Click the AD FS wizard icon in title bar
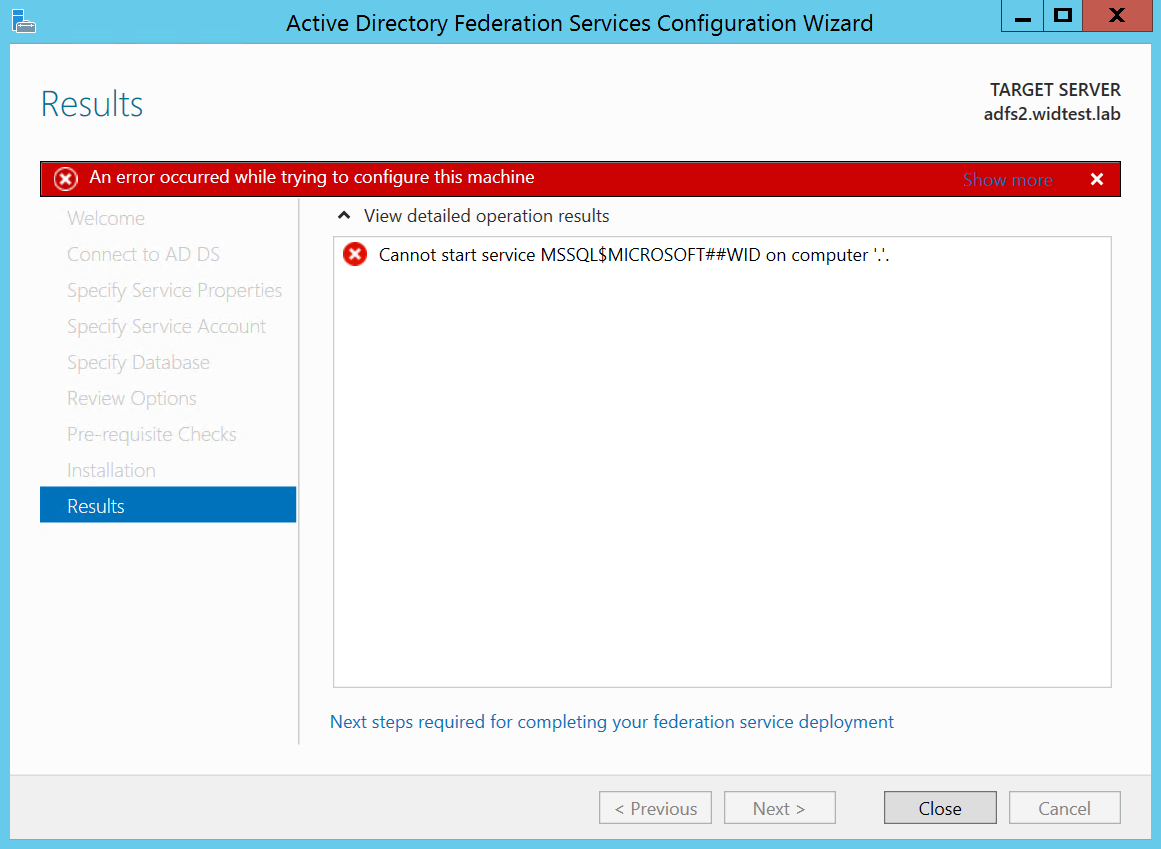The width and height of the screenshot is (1161, 849). click(x=23, y=21)
